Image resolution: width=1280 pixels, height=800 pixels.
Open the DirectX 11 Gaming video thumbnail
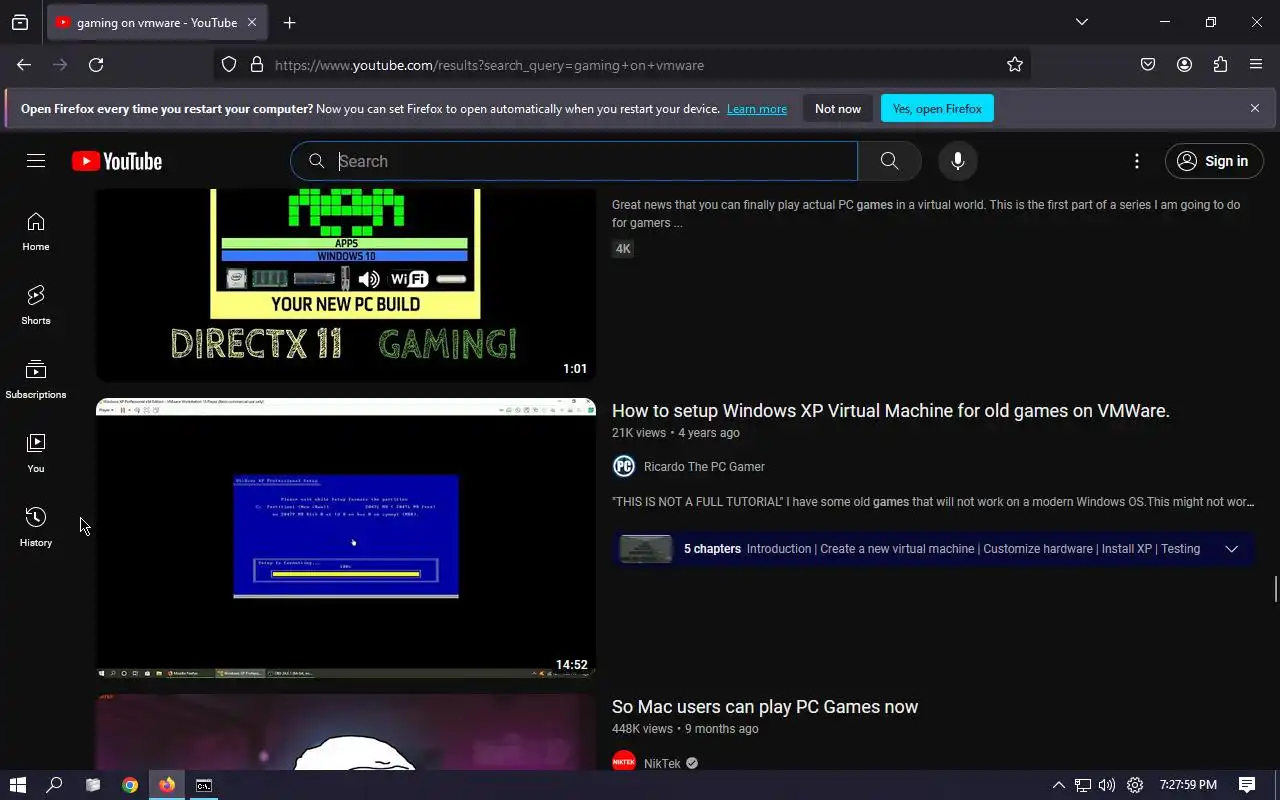tap(346, 284)
